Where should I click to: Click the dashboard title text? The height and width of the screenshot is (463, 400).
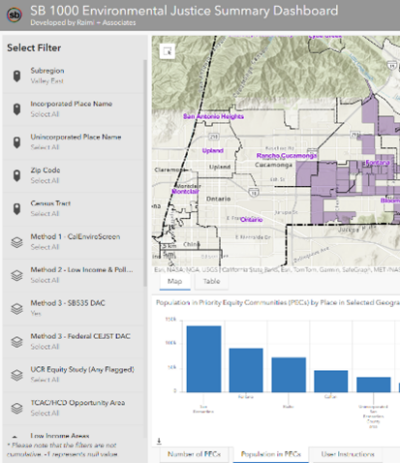(184, 11)
